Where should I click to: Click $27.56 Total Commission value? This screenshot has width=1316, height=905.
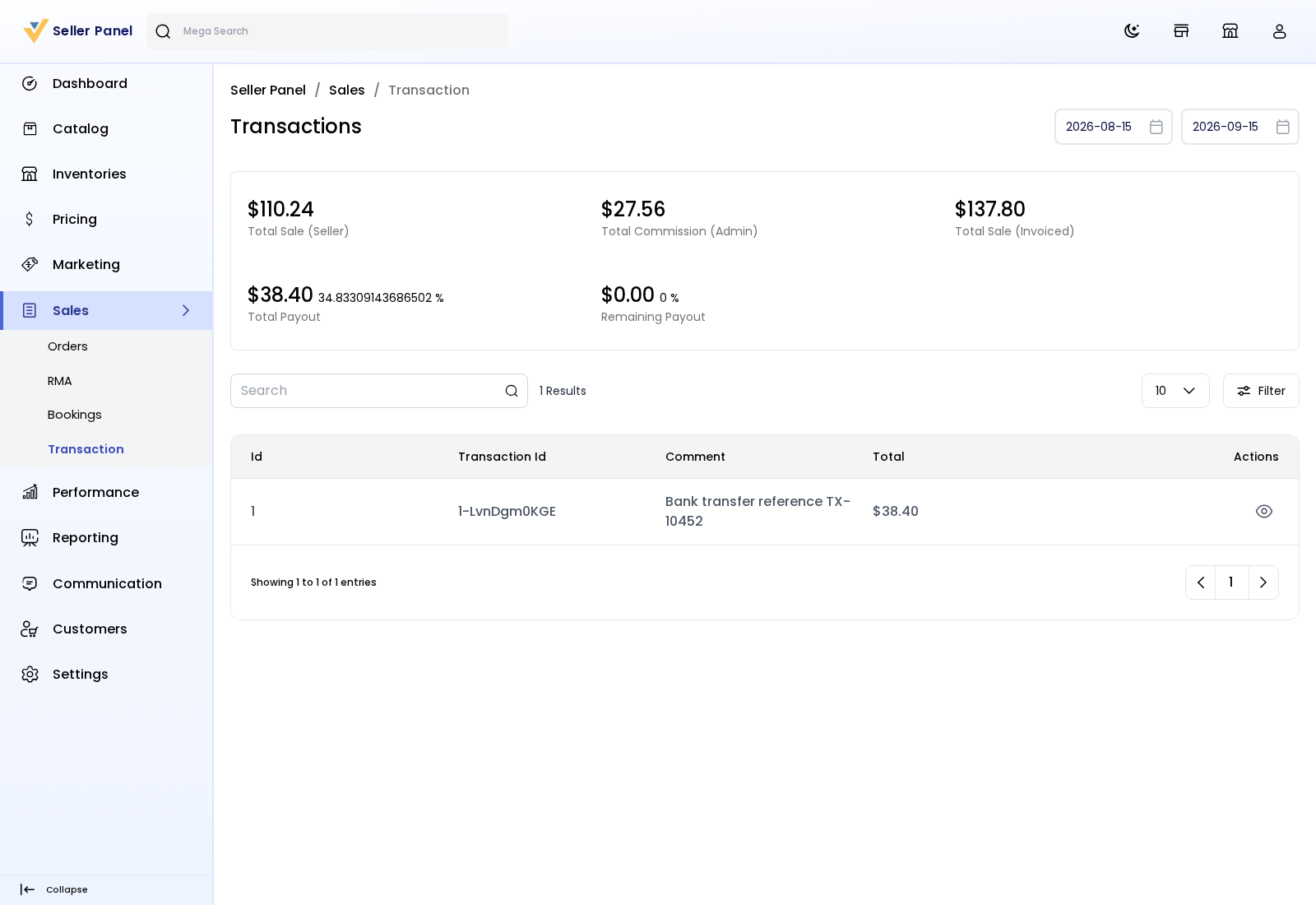coord(633,210)
